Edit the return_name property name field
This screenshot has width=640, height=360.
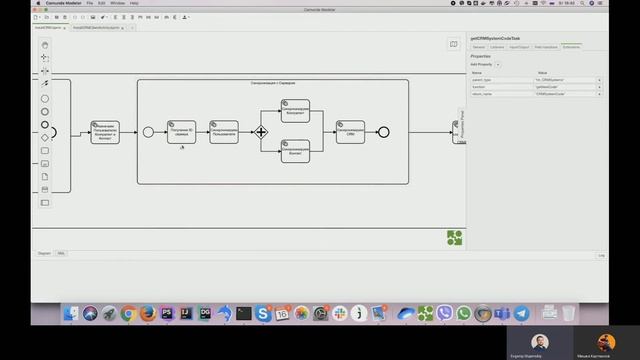point(502,94)
